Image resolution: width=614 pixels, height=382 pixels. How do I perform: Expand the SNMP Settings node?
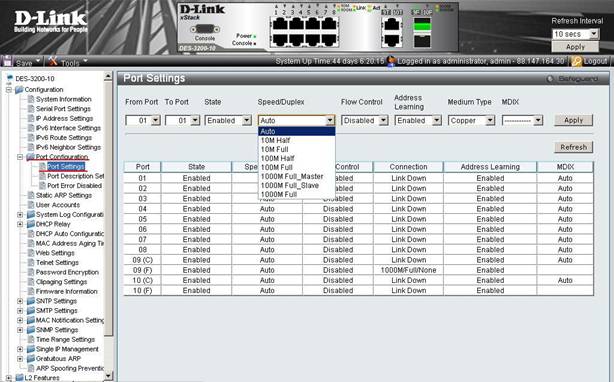pos(20,330)
